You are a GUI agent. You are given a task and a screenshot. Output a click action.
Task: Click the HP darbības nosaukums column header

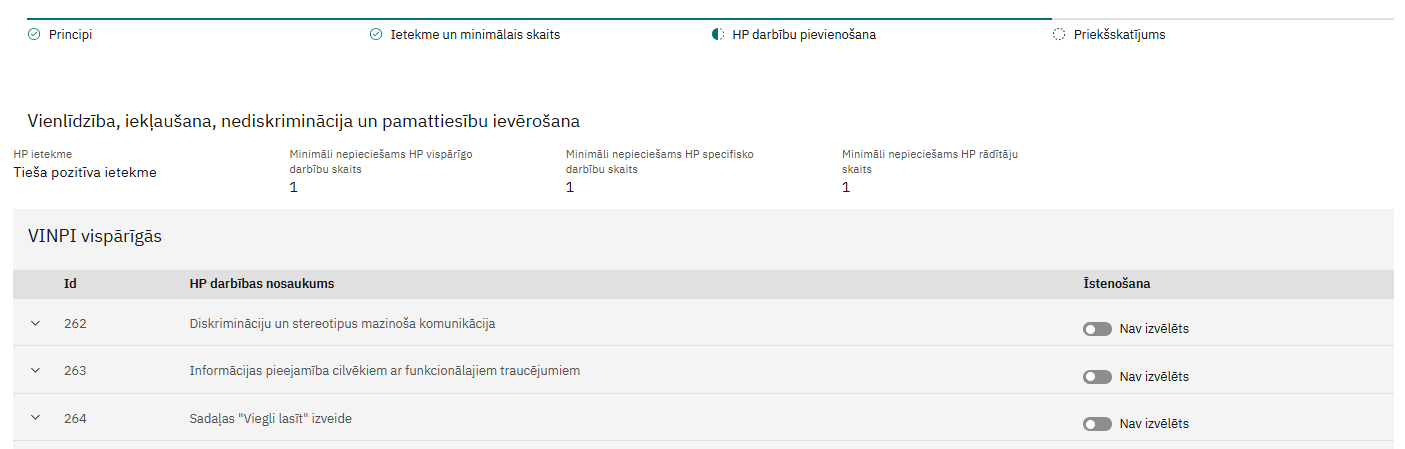262,283
